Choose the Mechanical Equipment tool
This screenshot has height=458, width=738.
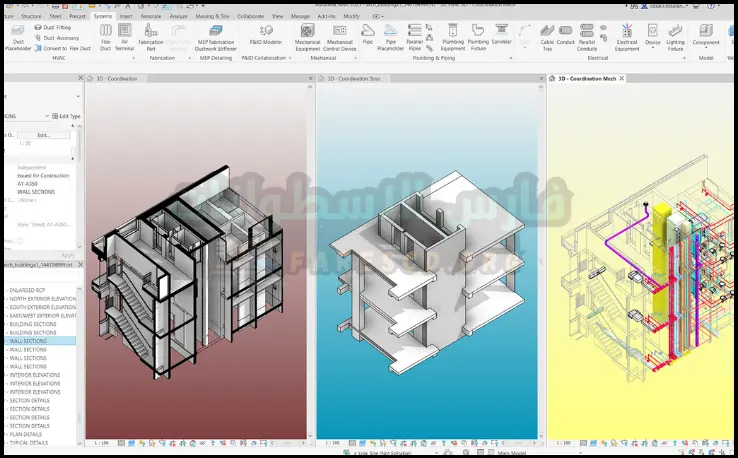pyautogui.click(x=307, y=38)
